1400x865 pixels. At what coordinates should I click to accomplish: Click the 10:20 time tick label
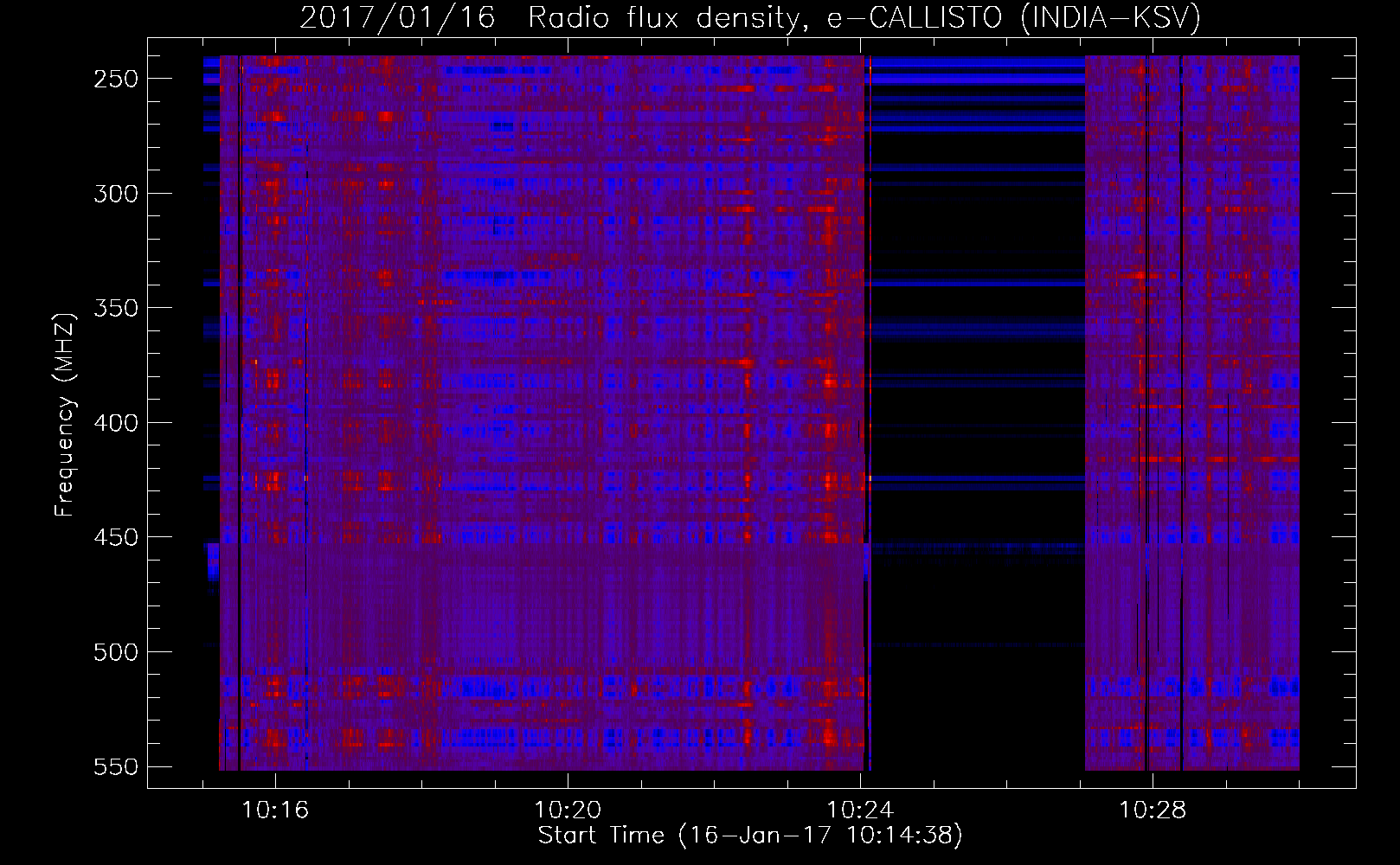pyautogui.click(x=568, y=811)
